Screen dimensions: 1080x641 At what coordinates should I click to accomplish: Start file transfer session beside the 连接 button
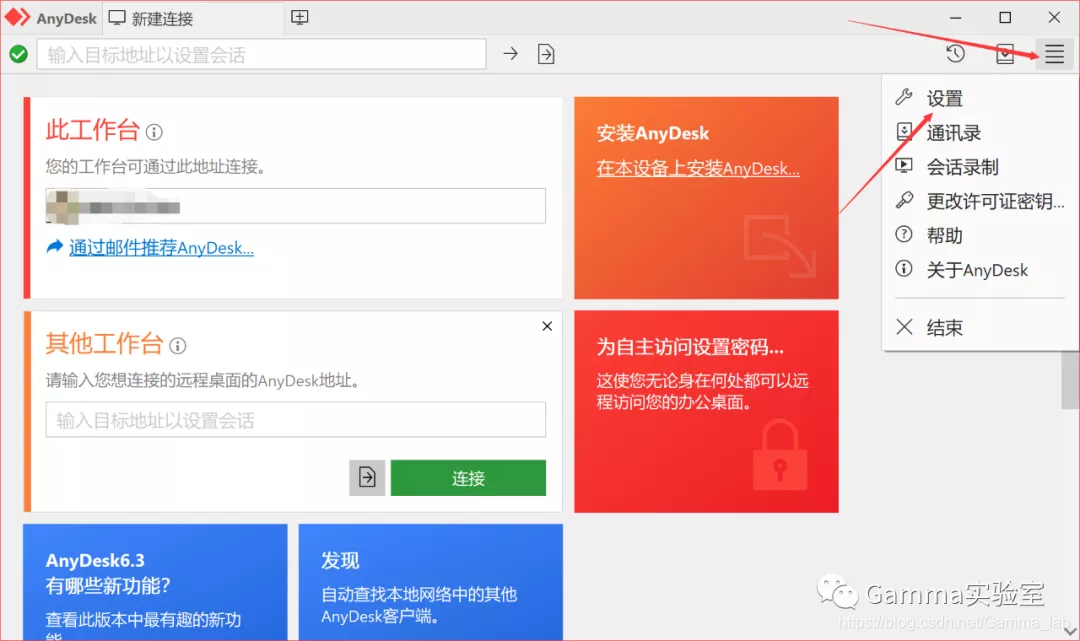coord(367,478)
